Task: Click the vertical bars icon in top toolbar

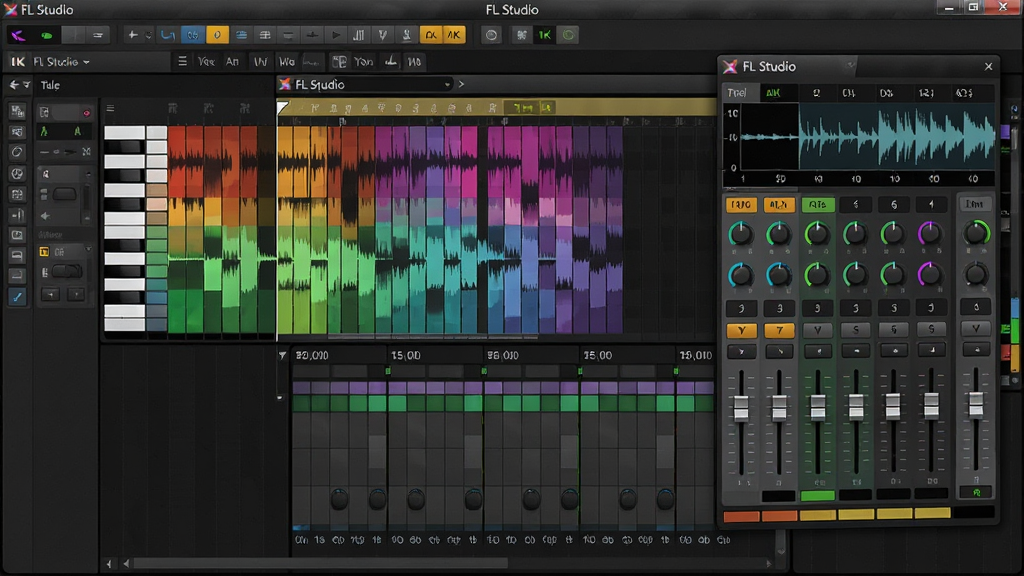Action: 359,35
